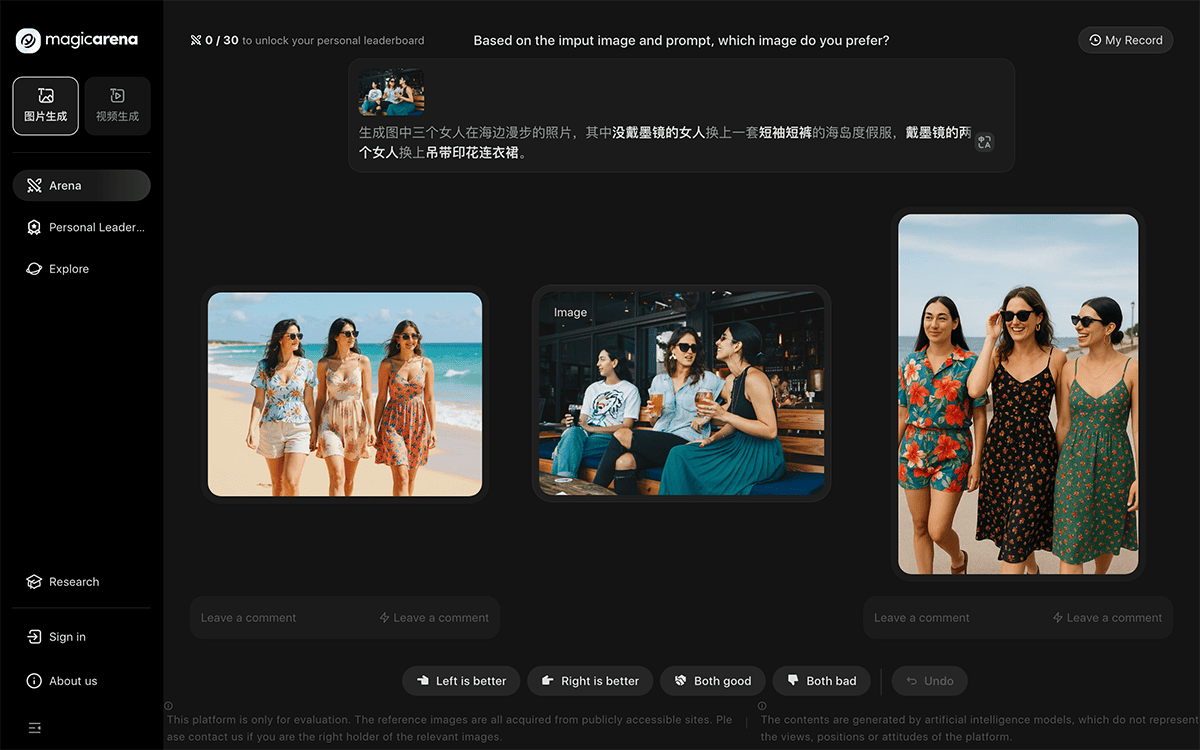Open the Research section
Screen dimensions: 1200x750
point(73,582)
